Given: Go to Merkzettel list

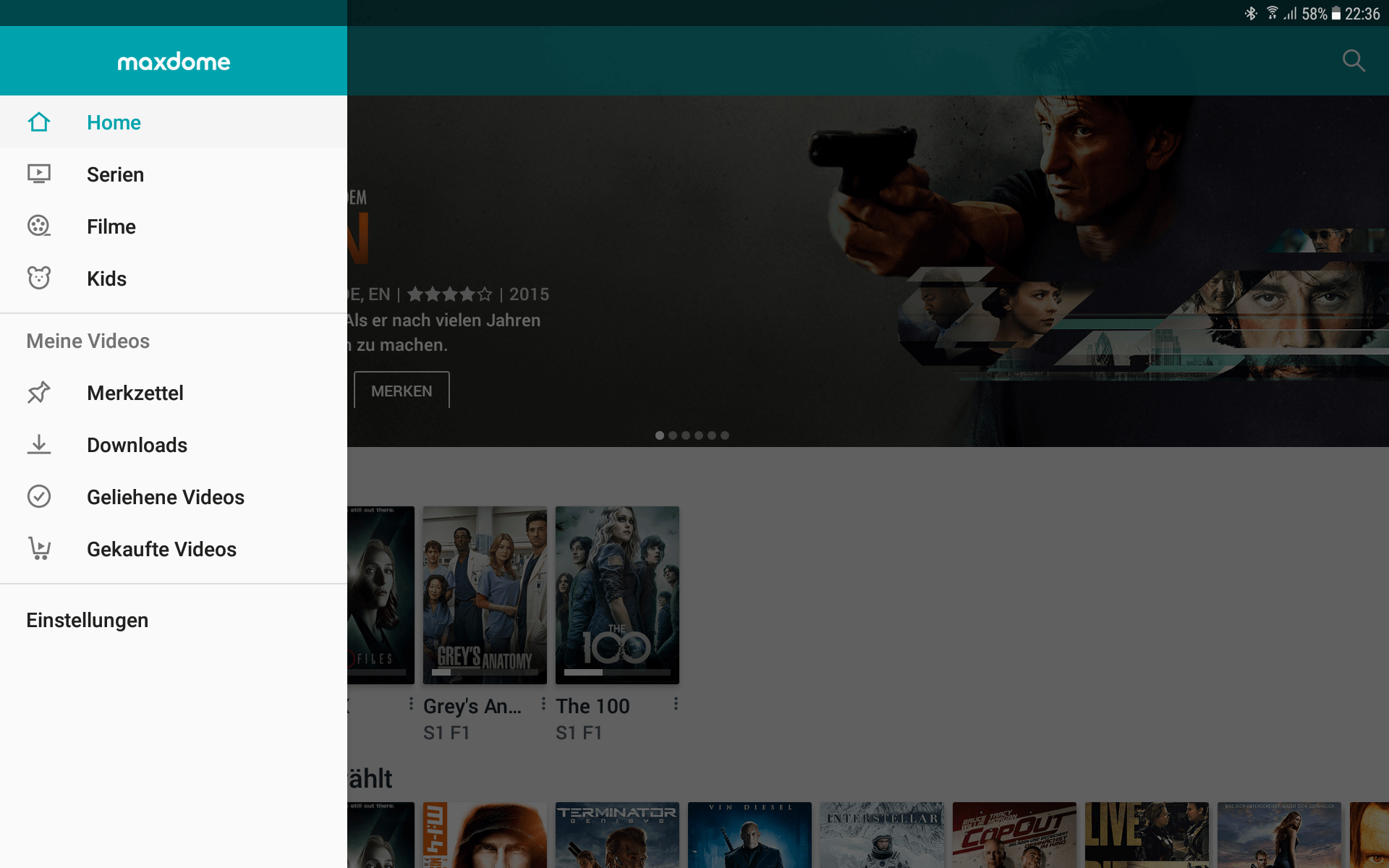Looking at the screenshot, I should (x=174, y=393).
